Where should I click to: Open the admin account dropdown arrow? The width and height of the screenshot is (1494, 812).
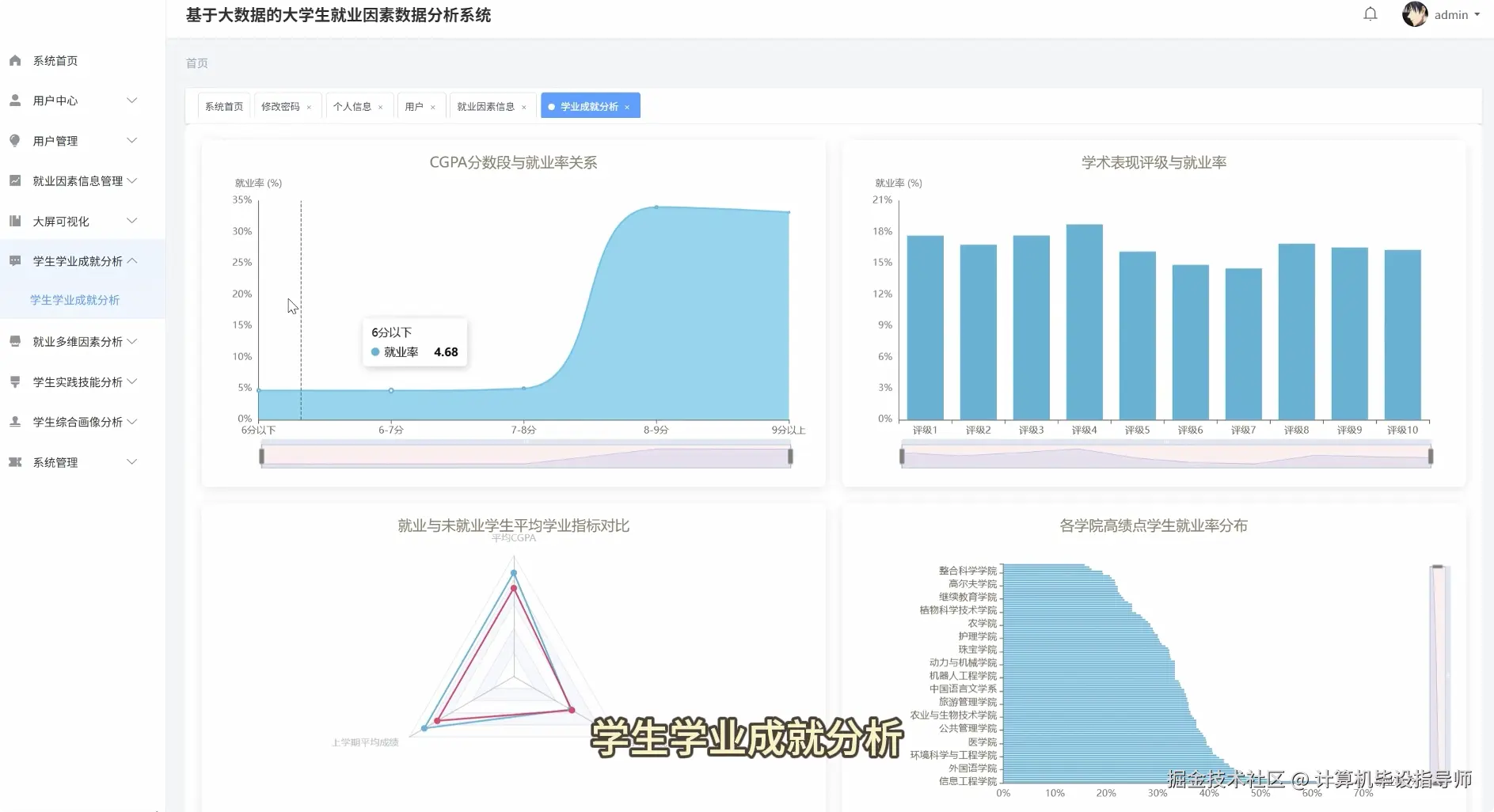point(1477,15)
